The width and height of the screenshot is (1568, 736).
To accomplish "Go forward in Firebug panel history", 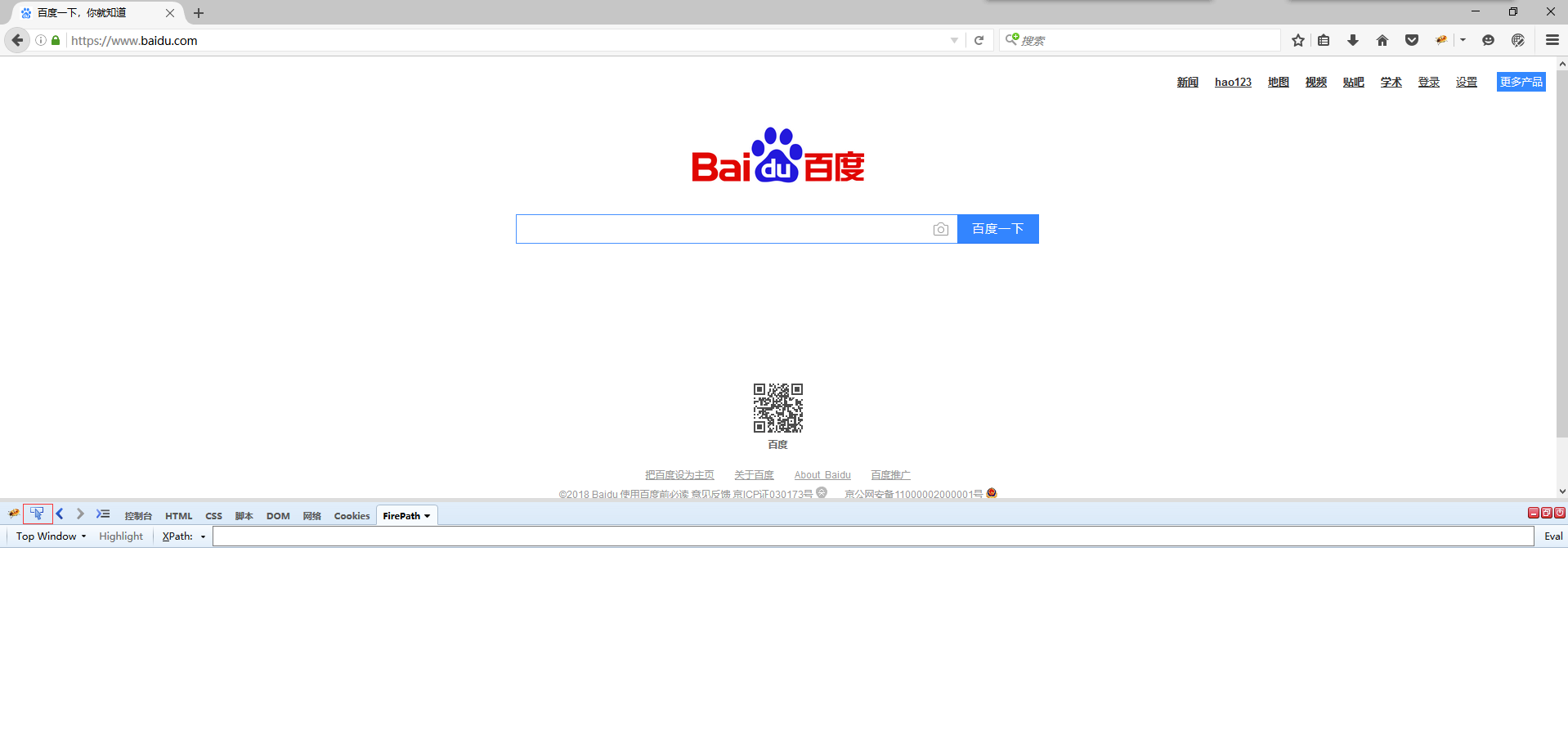I will point(80,514).
